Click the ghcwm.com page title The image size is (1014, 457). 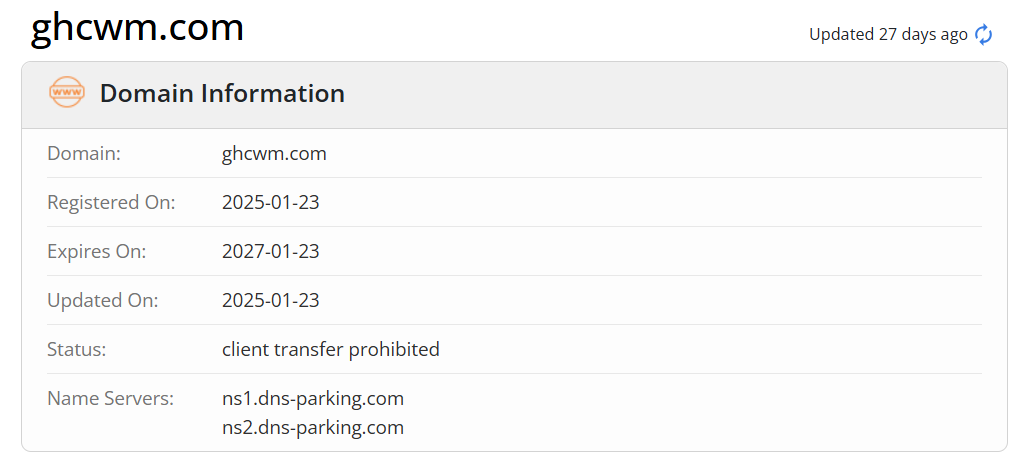click(x=138, y=27)
